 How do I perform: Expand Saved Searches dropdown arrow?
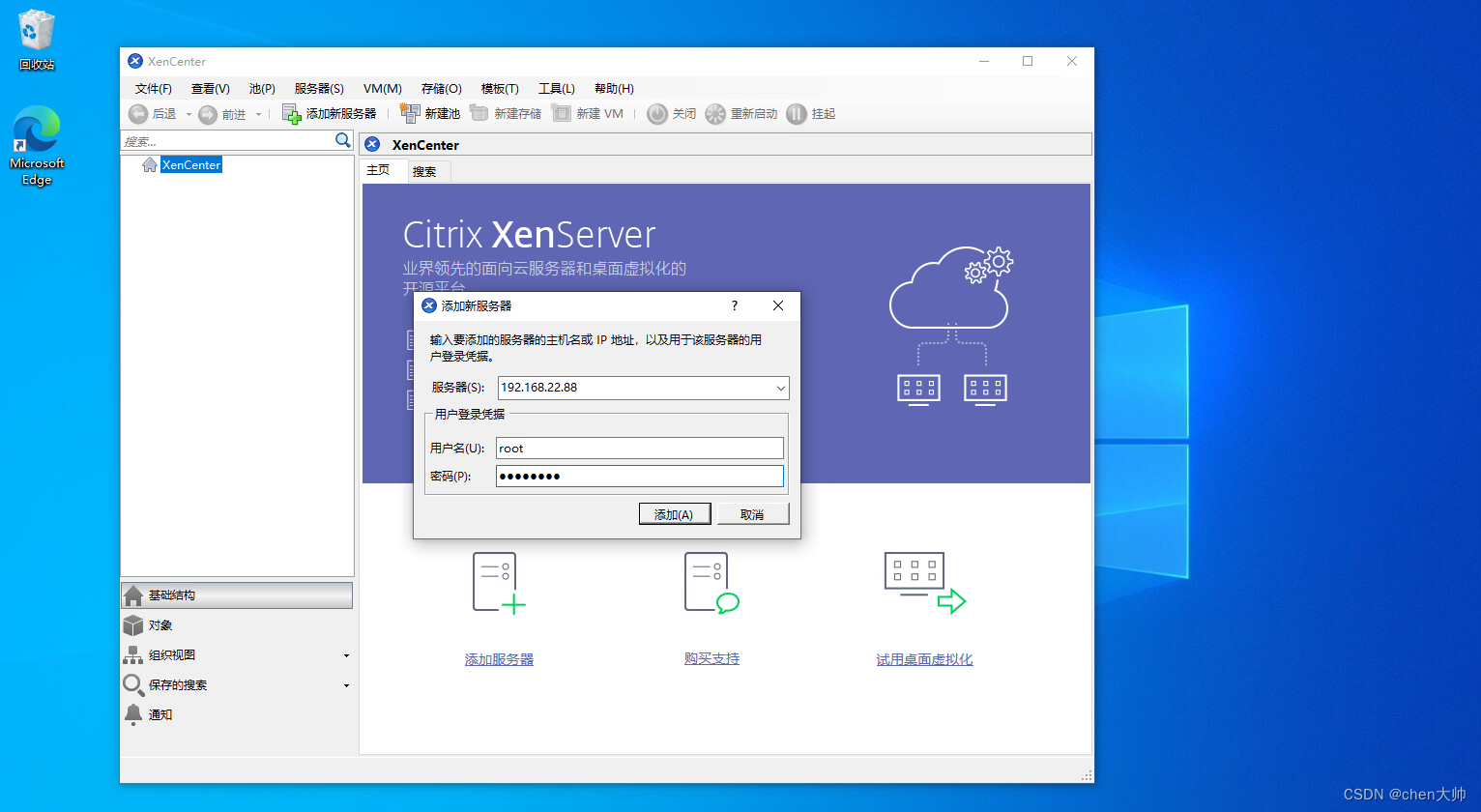[x=346, y=686]
